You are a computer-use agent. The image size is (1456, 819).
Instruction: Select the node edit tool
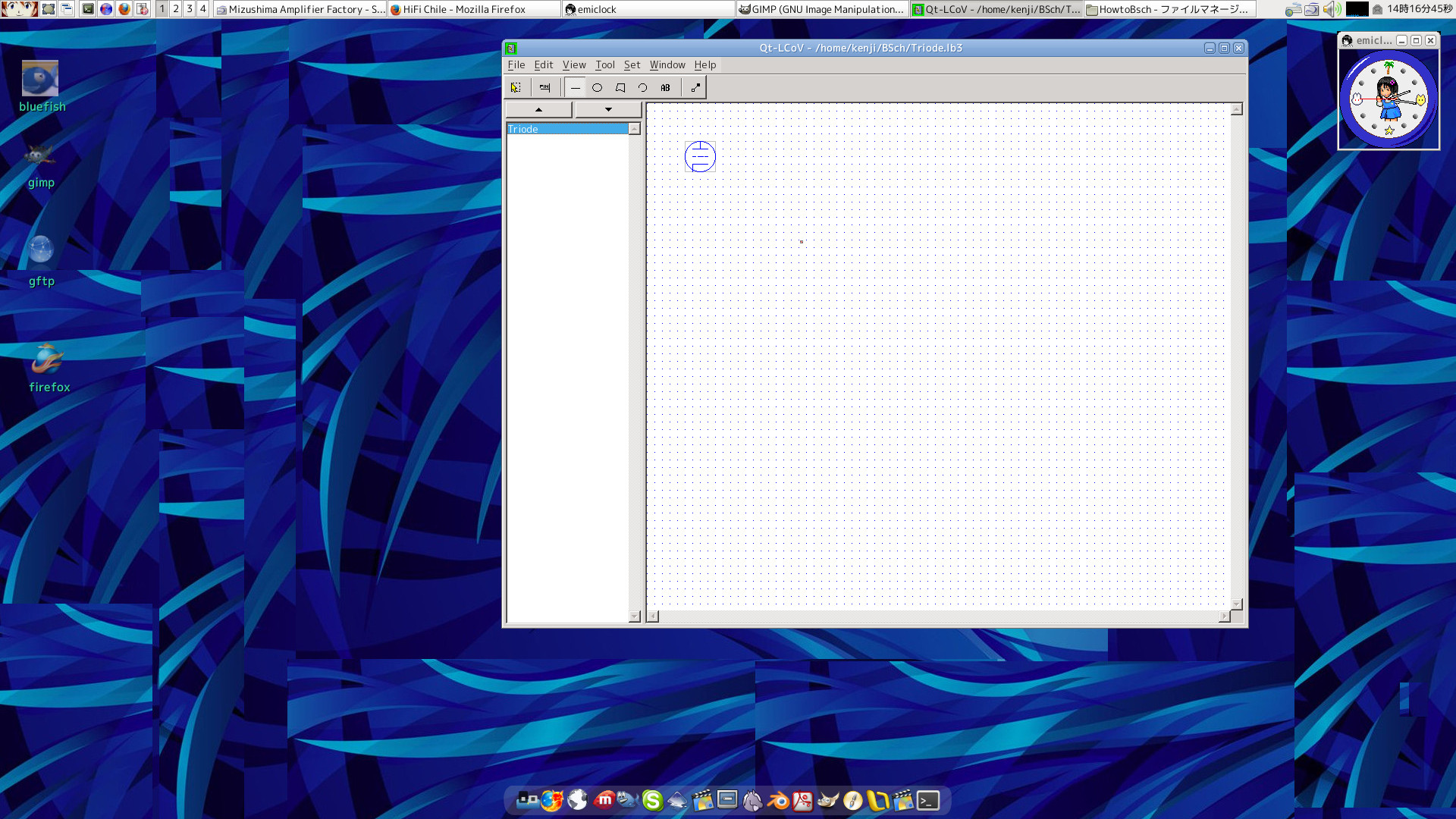tap(695, 88)
